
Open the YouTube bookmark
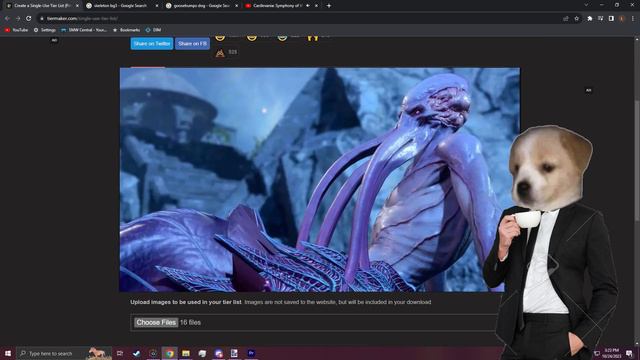click(16, 30)
